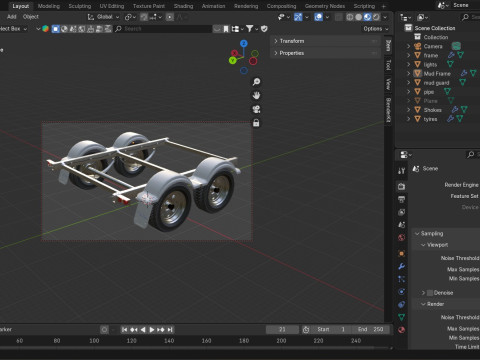Toggle snapping magnet in header
The width and height of the screenshot is (480, 360).
[144, 17]
